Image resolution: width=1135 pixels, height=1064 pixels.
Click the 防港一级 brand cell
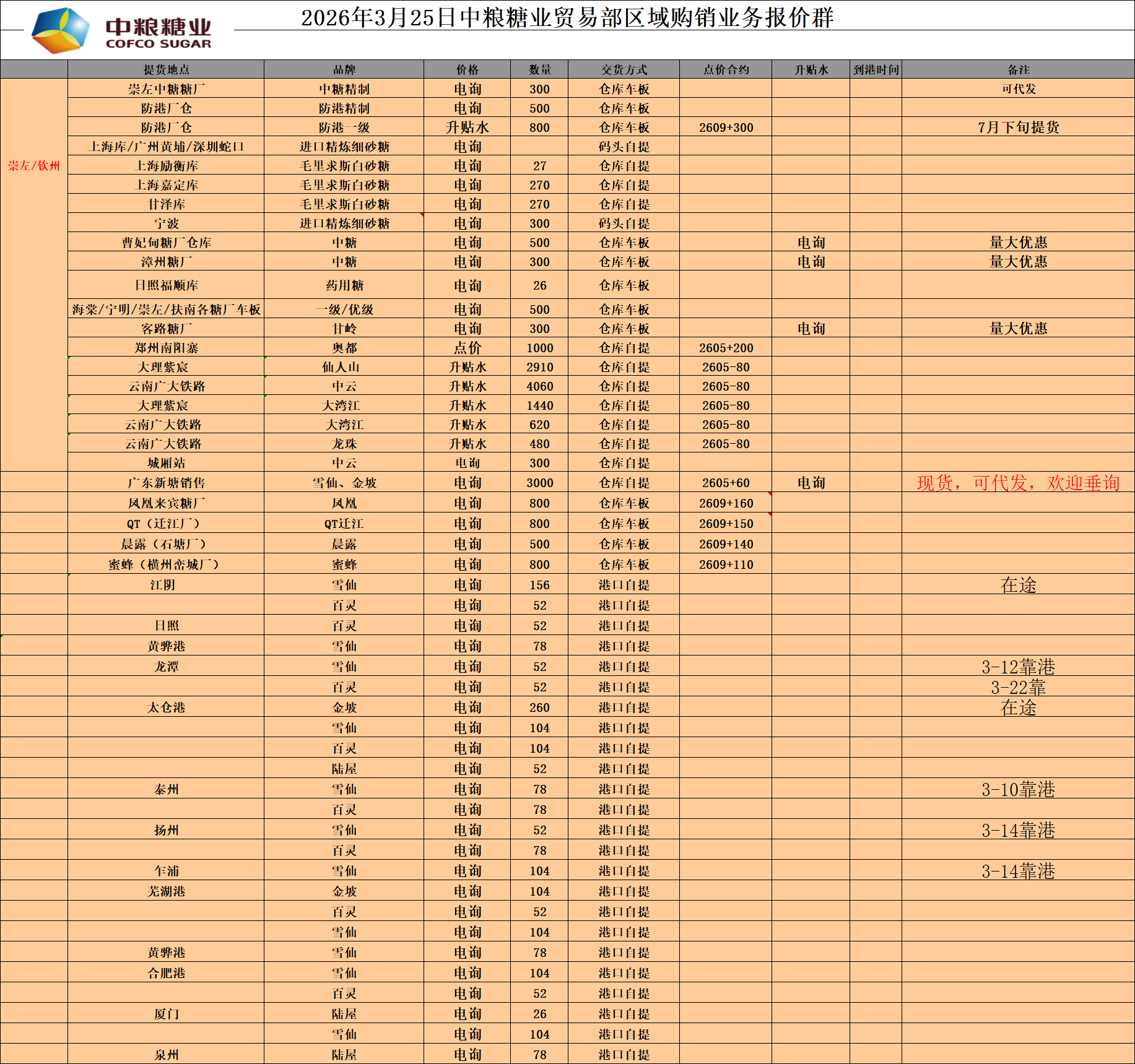(x=344, y=127)
